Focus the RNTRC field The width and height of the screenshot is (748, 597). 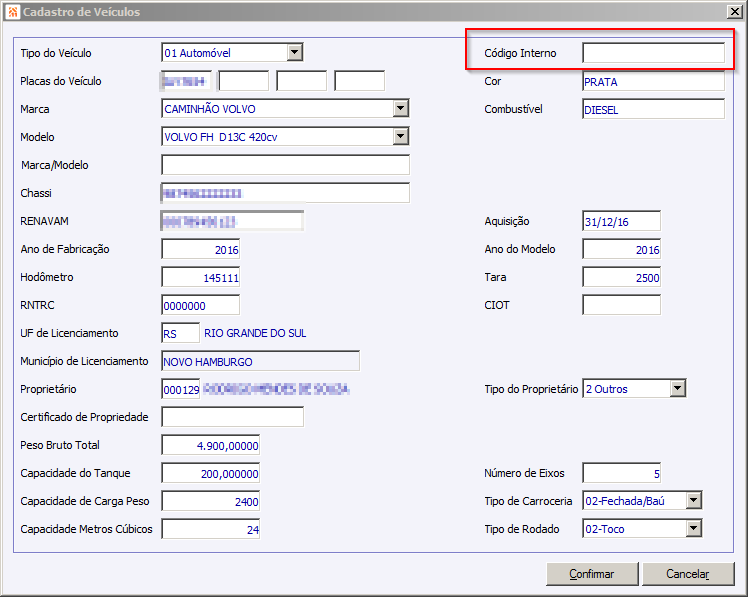point(200,305)
